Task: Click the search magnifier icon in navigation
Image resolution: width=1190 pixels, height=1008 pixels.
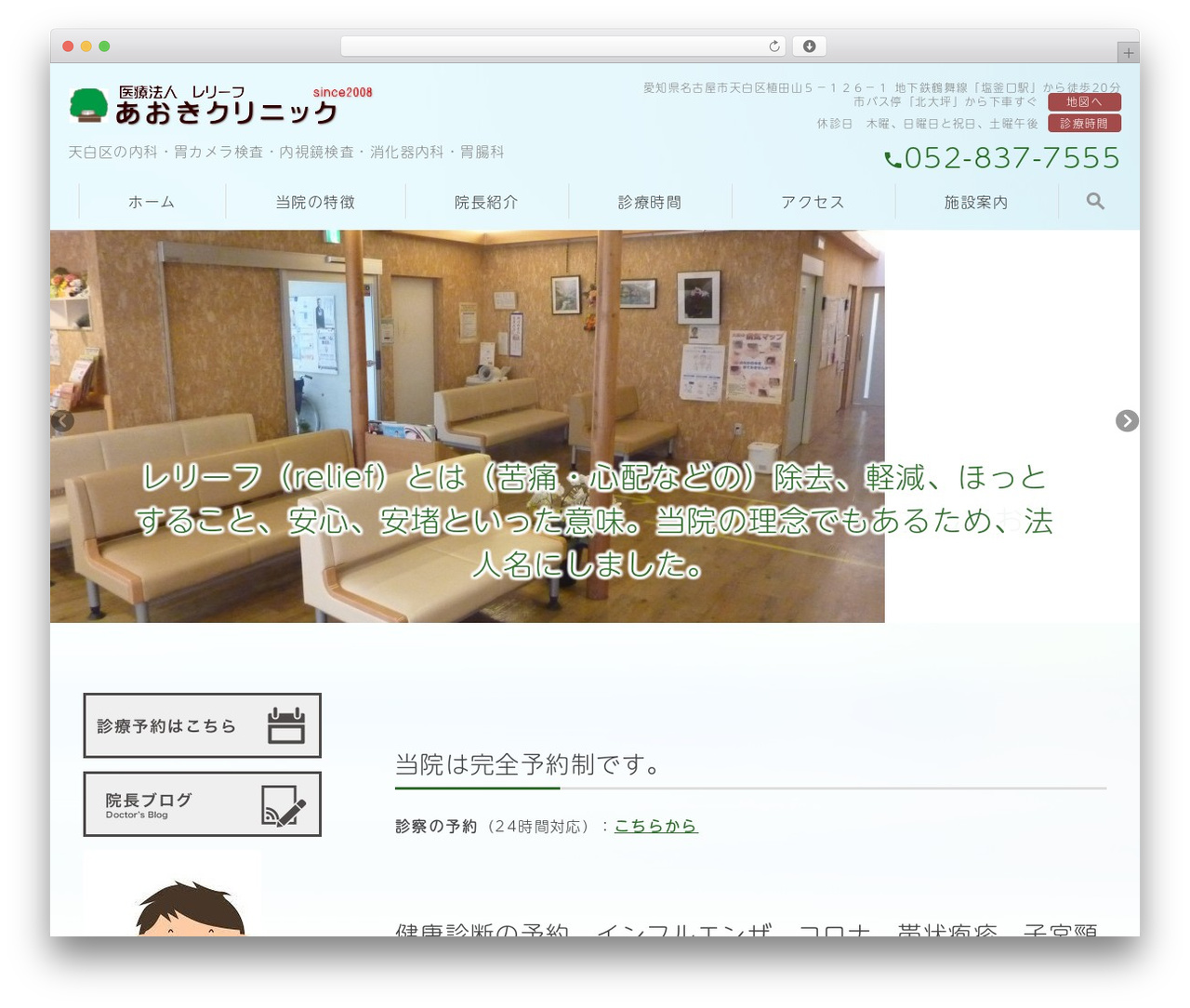Action: pyautogui.click(x=1095, y=201)
